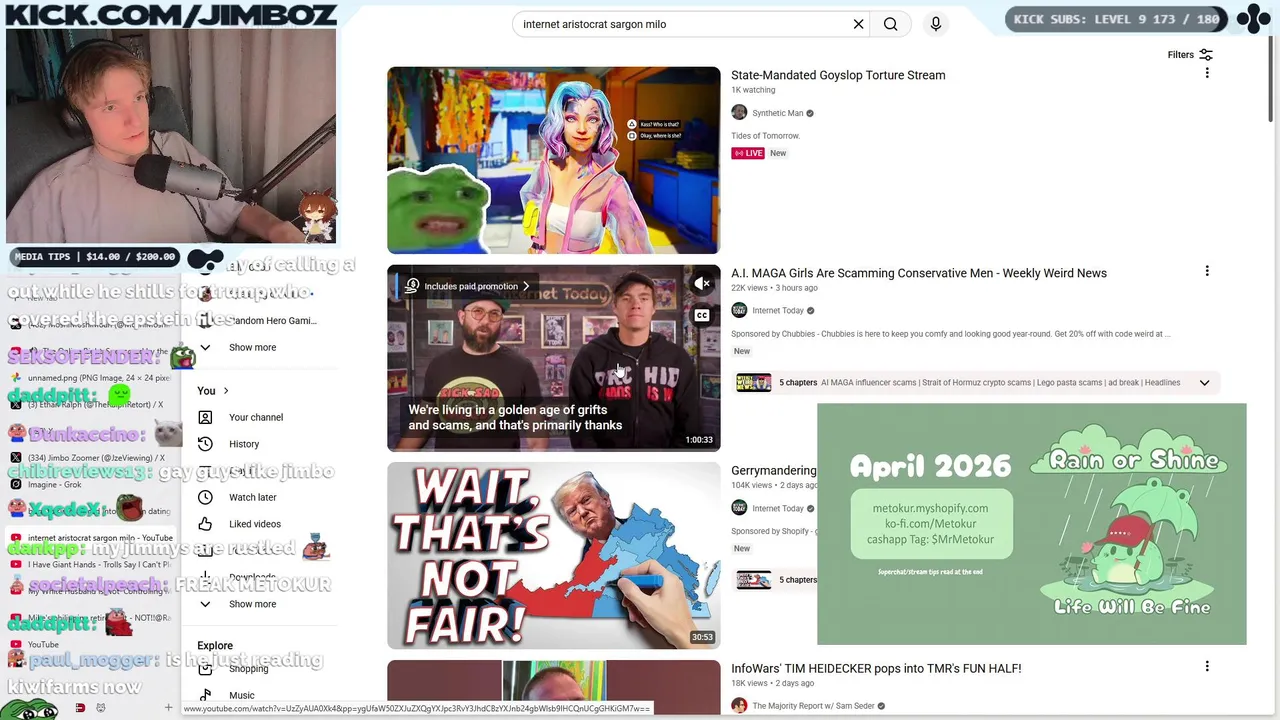Click the red LIVE badge

tap(748, 153)
